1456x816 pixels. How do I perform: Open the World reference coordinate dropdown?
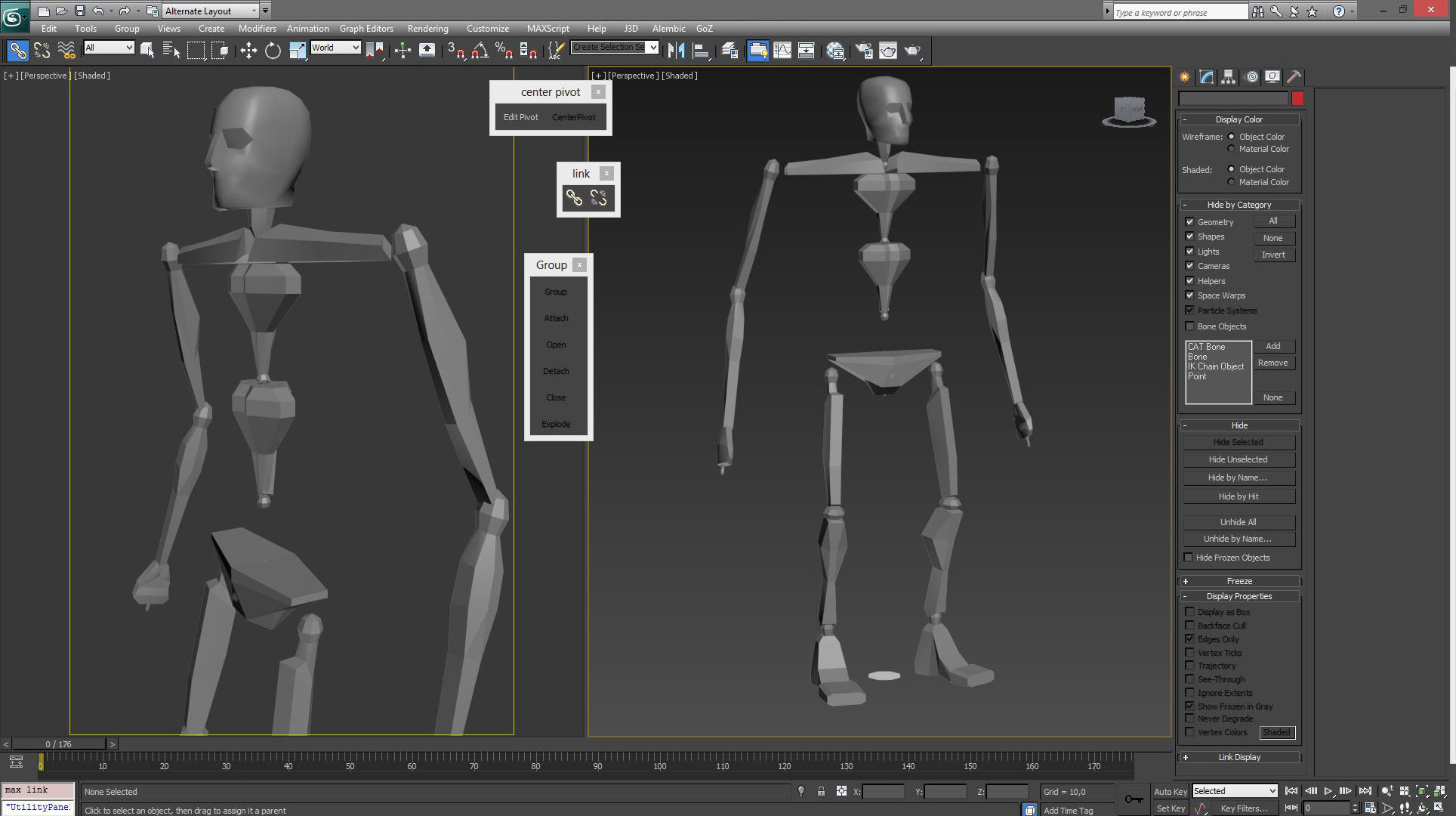tap(336, 48)
